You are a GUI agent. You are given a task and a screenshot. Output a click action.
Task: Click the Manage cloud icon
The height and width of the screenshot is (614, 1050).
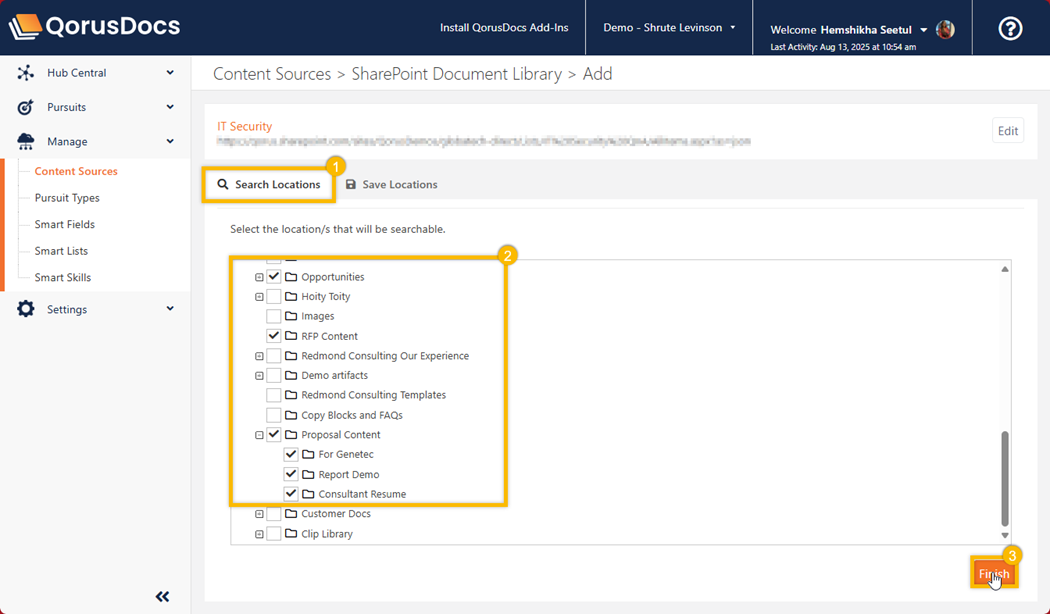coord(26,142)
